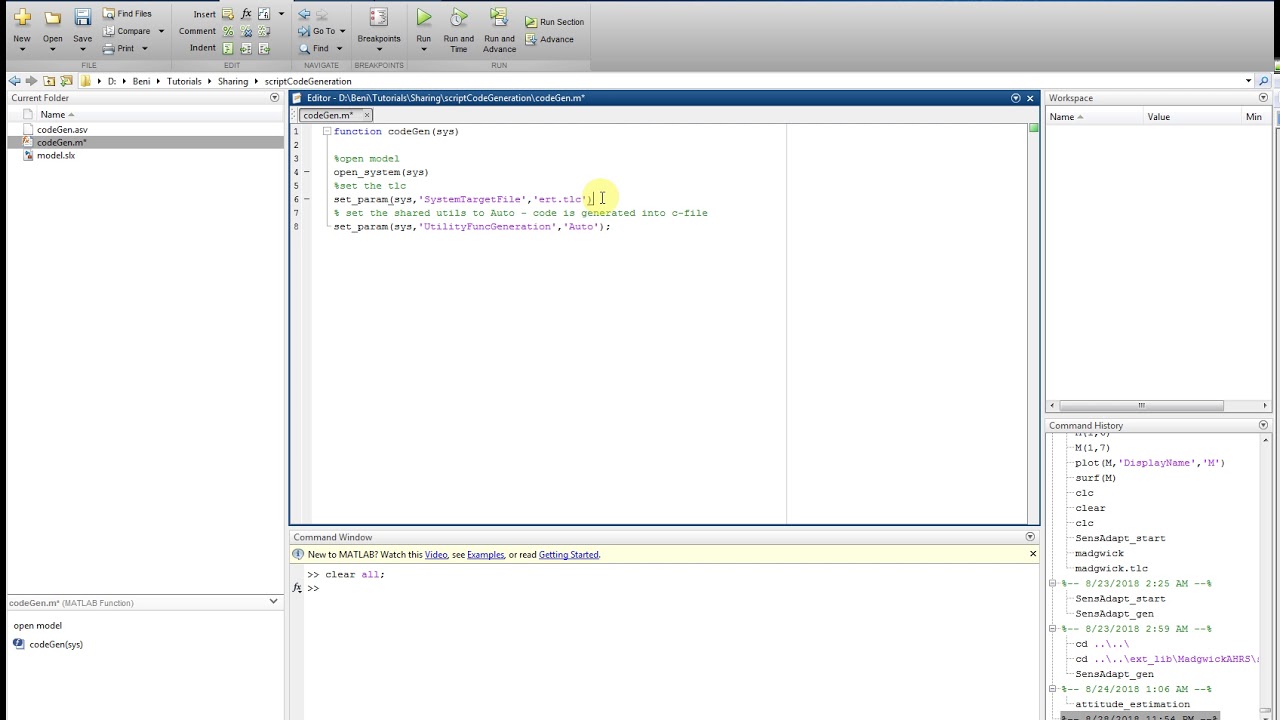The height and width of the screenshot is (720, 1280).
Task: Click the address bar search icon
Action: click(x=1264, y=81)
